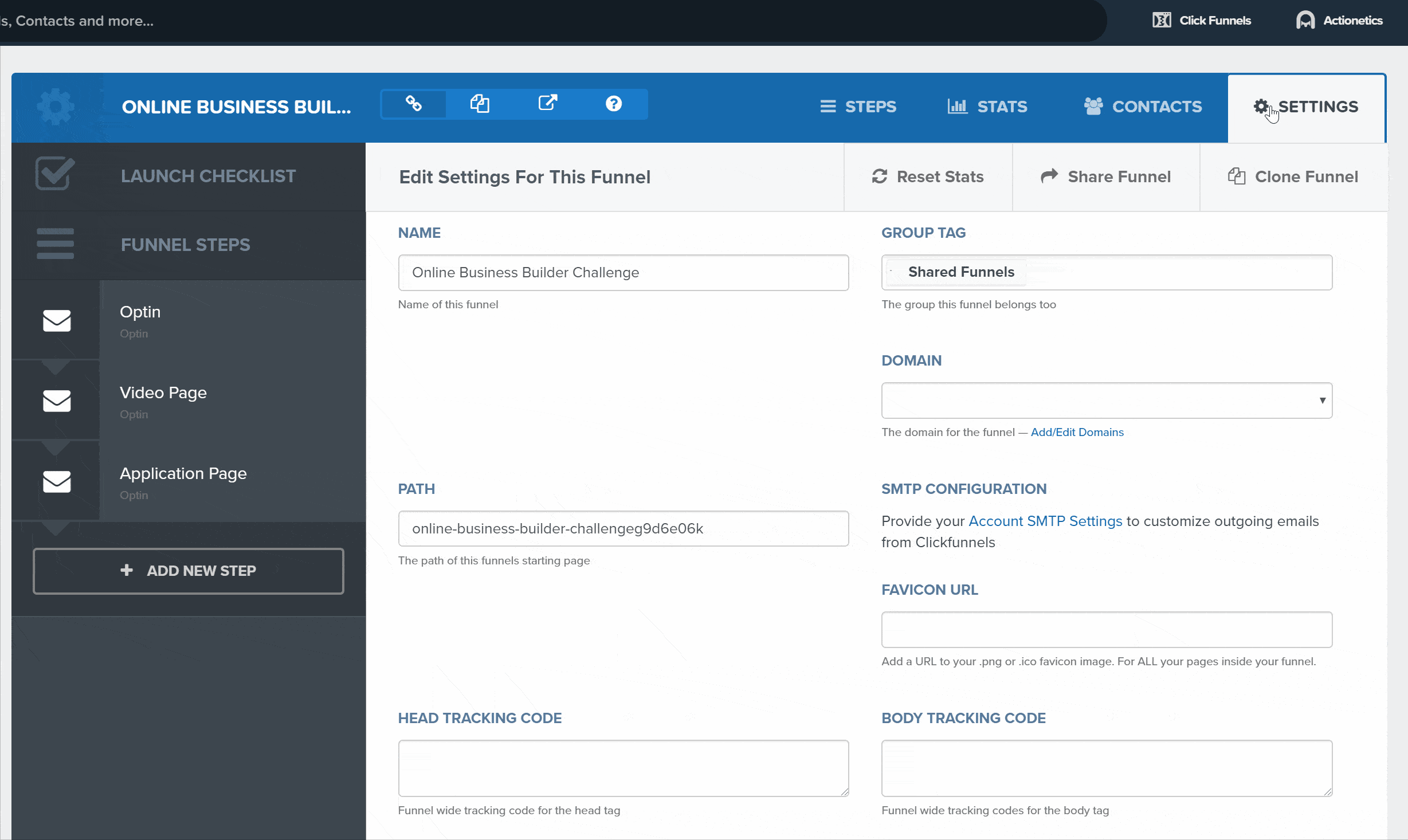Click into the Favicon URL field
The width and height of the screenshot is (1408, 840).
click(1106, 630)
